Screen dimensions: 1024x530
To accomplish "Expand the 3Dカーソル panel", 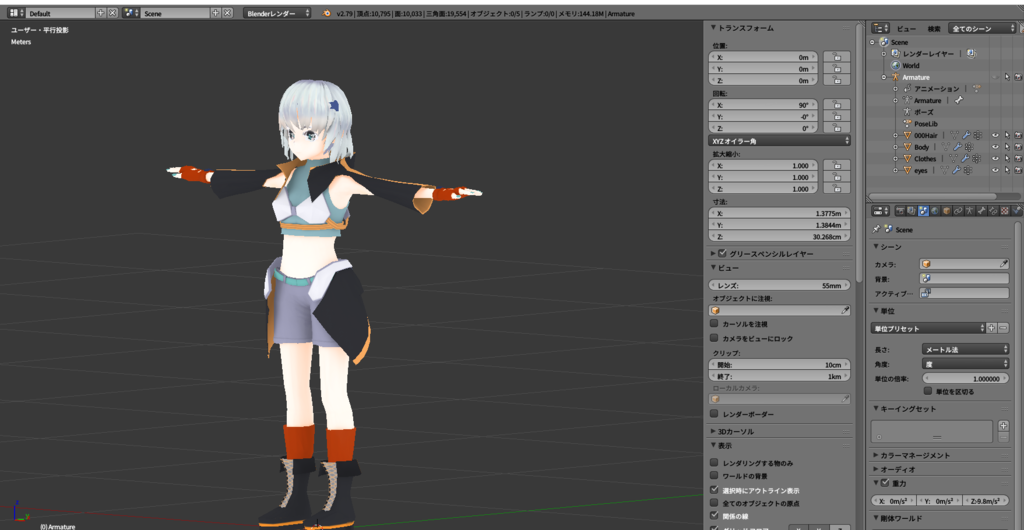I will (x=713, y=431).
